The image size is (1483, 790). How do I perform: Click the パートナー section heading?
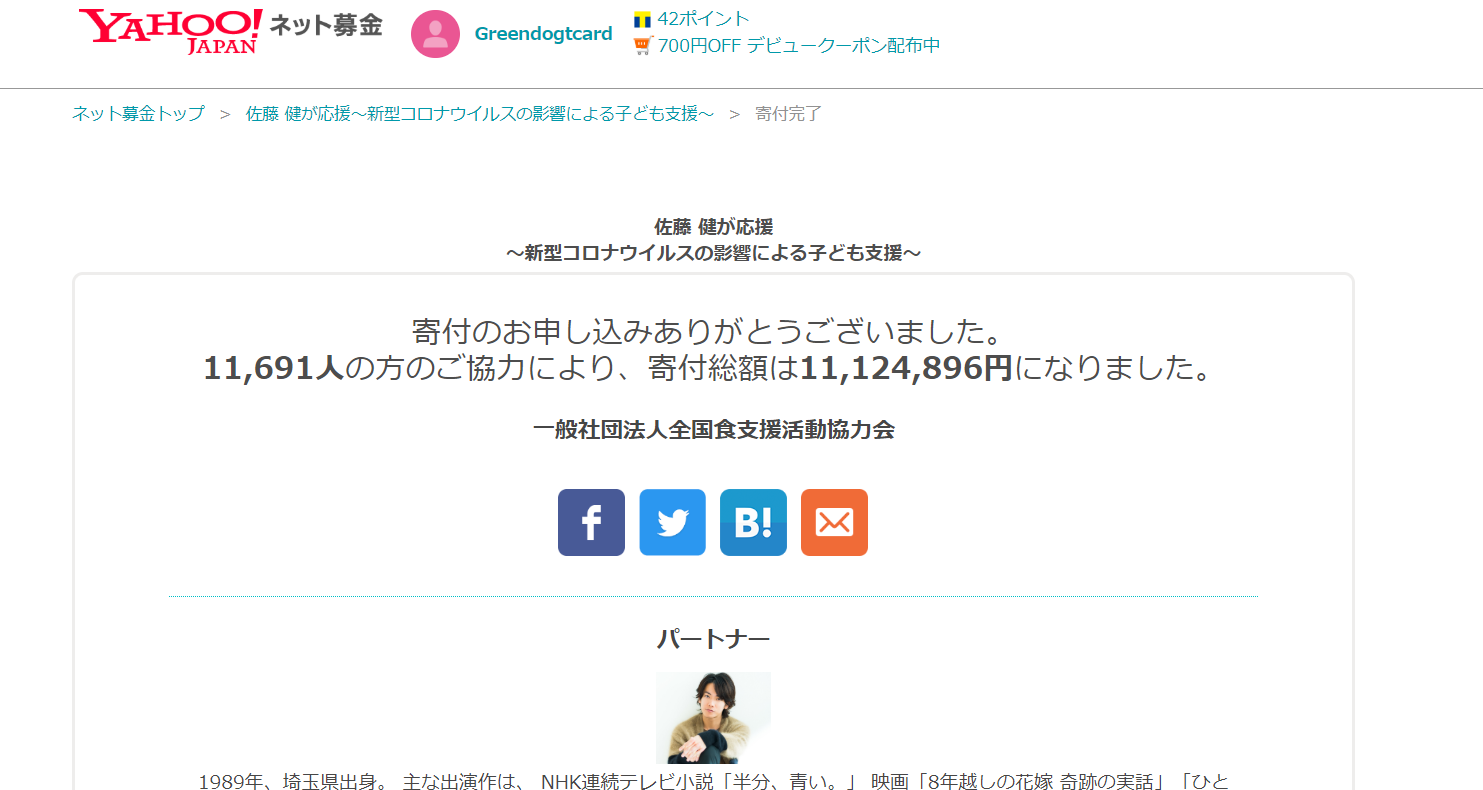[x=713, y=639]
